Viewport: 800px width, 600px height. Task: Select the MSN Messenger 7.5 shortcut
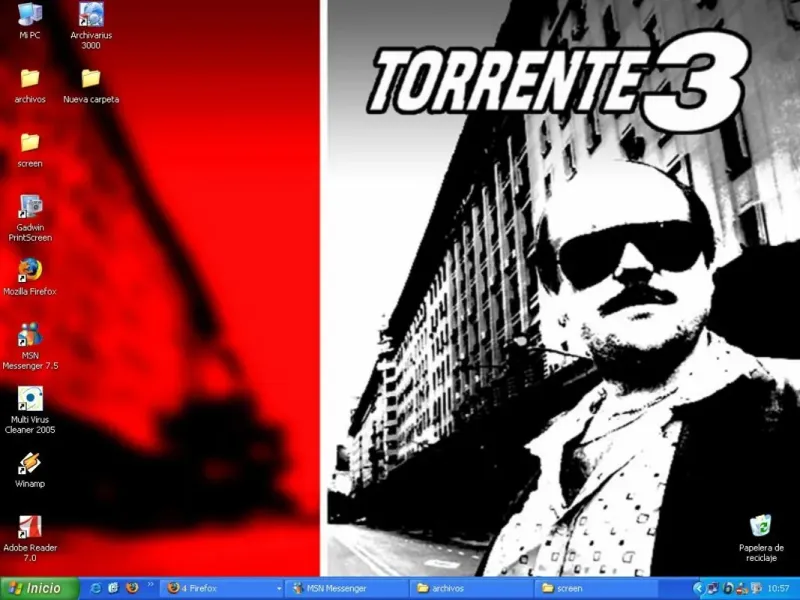pyautogui.click(x=30, y=346)
